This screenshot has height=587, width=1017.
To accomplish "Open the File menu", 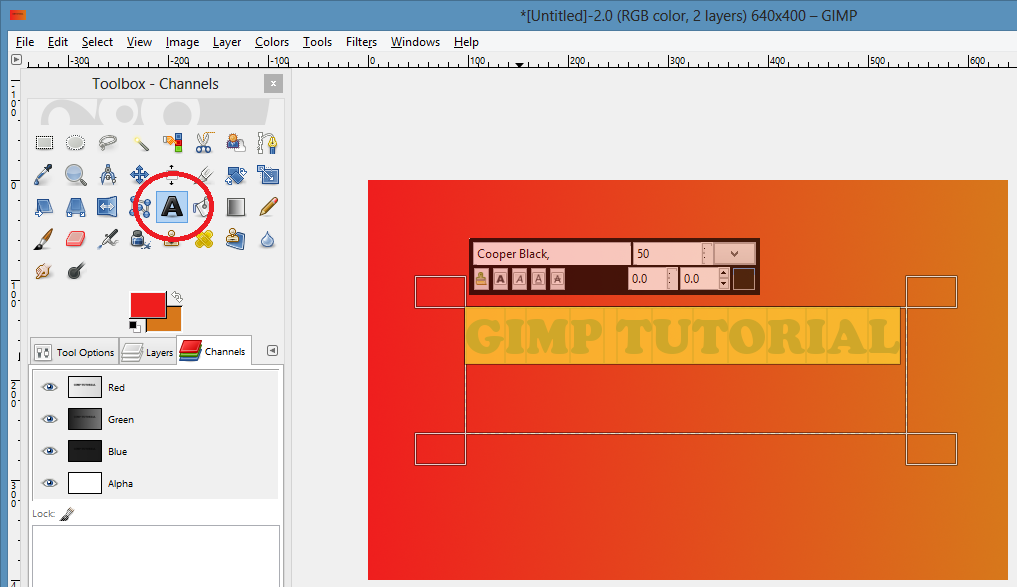I will (25, 42).
